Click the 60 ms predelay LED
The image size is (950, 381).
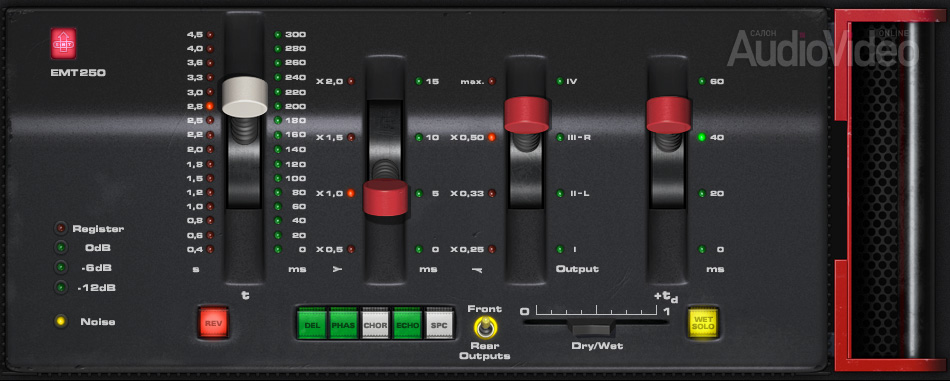coord(702,81)
